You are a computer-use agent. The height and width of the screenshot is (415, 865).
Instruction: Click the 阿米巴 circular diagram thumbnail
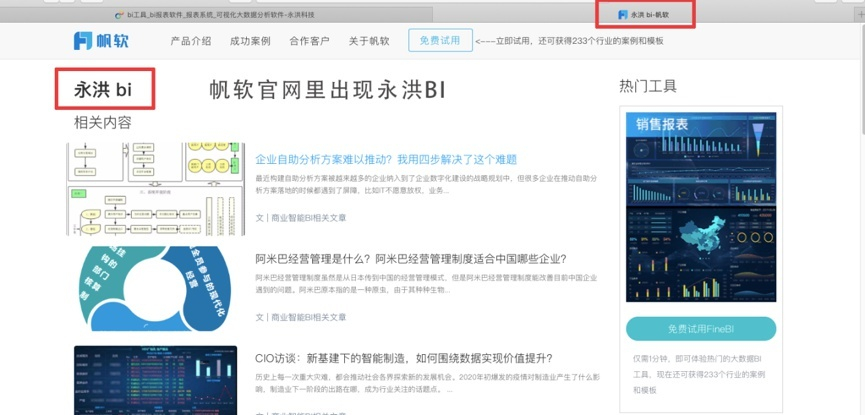tap(156, 289)
